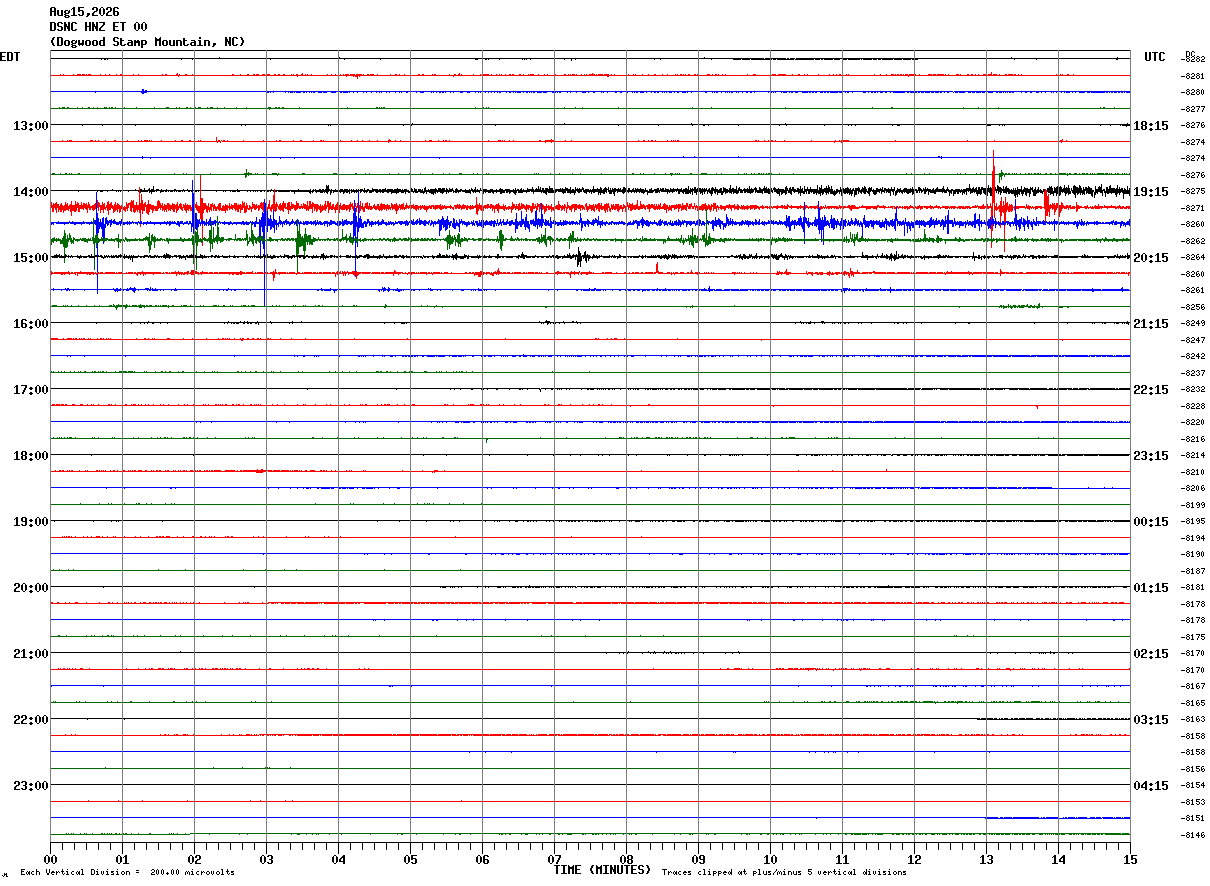1210x886 pixels.
Task: Click the "07" minute tick label
Action: pos(555,859)
